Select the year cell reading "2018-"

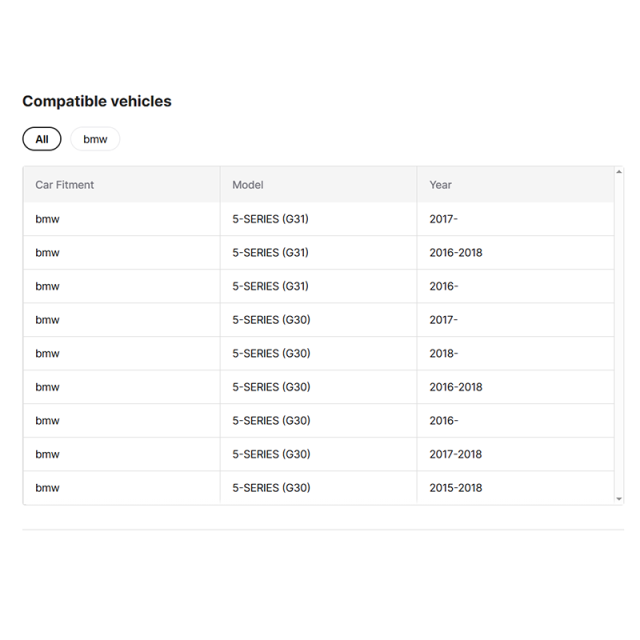coord(444,353)
